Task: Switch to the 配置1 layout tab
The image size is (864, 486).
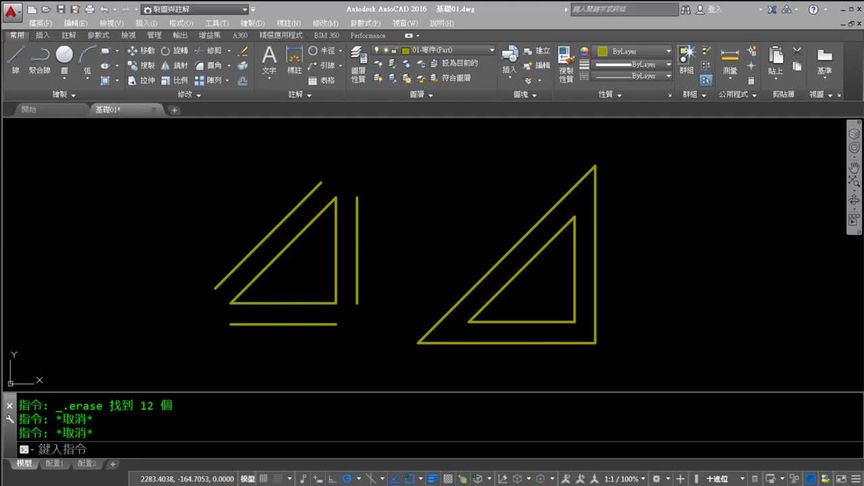Action: pyautogui.click(x=54, y=464)
